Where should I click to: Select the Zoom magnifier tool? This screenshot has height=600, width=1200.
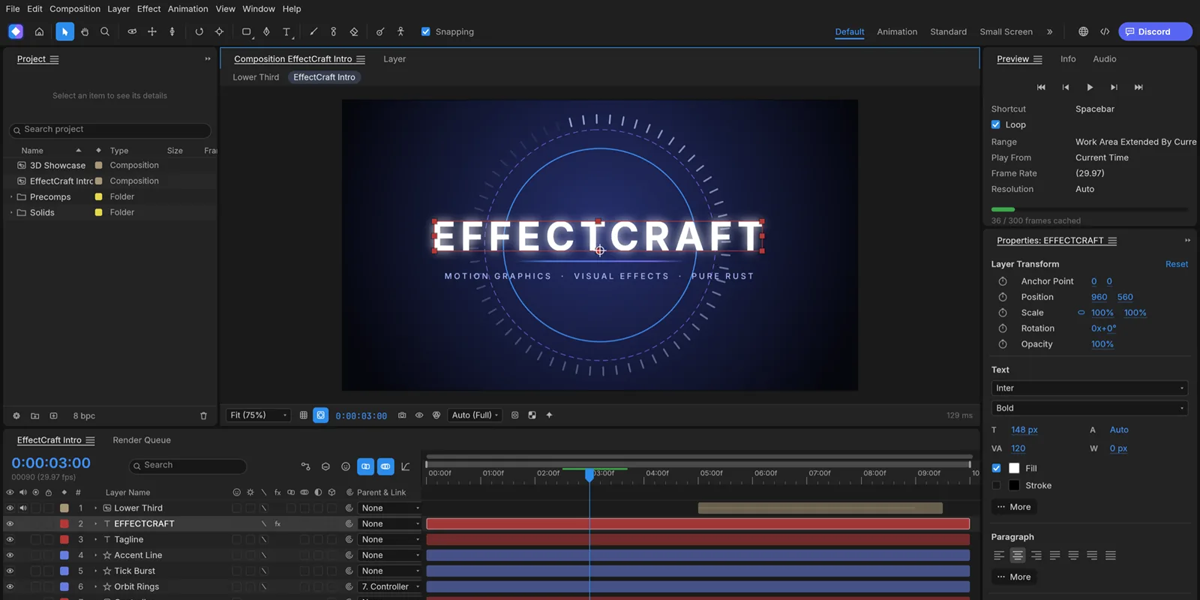(x=105, y=32)
